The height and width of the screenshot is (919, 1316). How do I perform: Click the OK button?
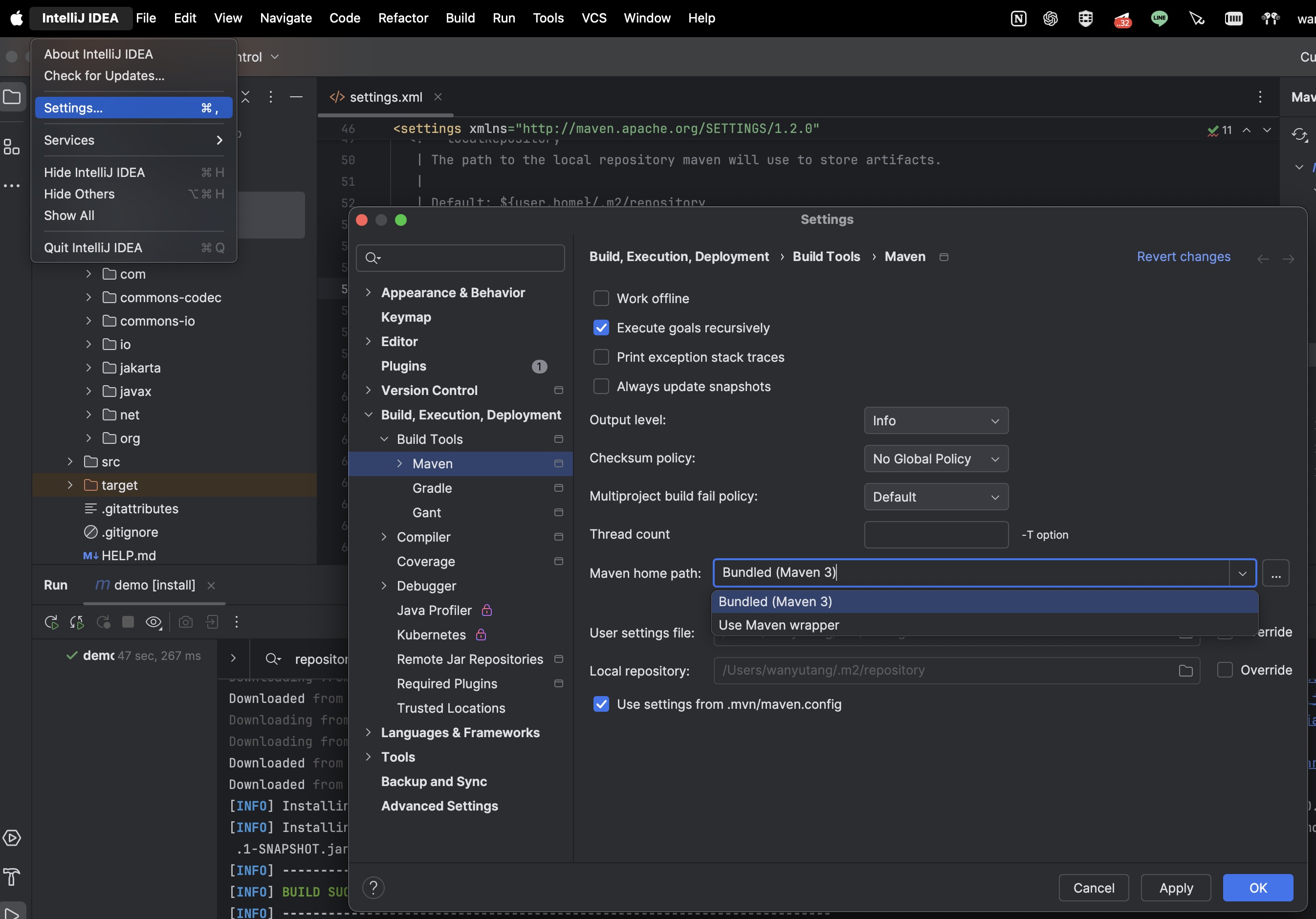(x=1257, y=888)
